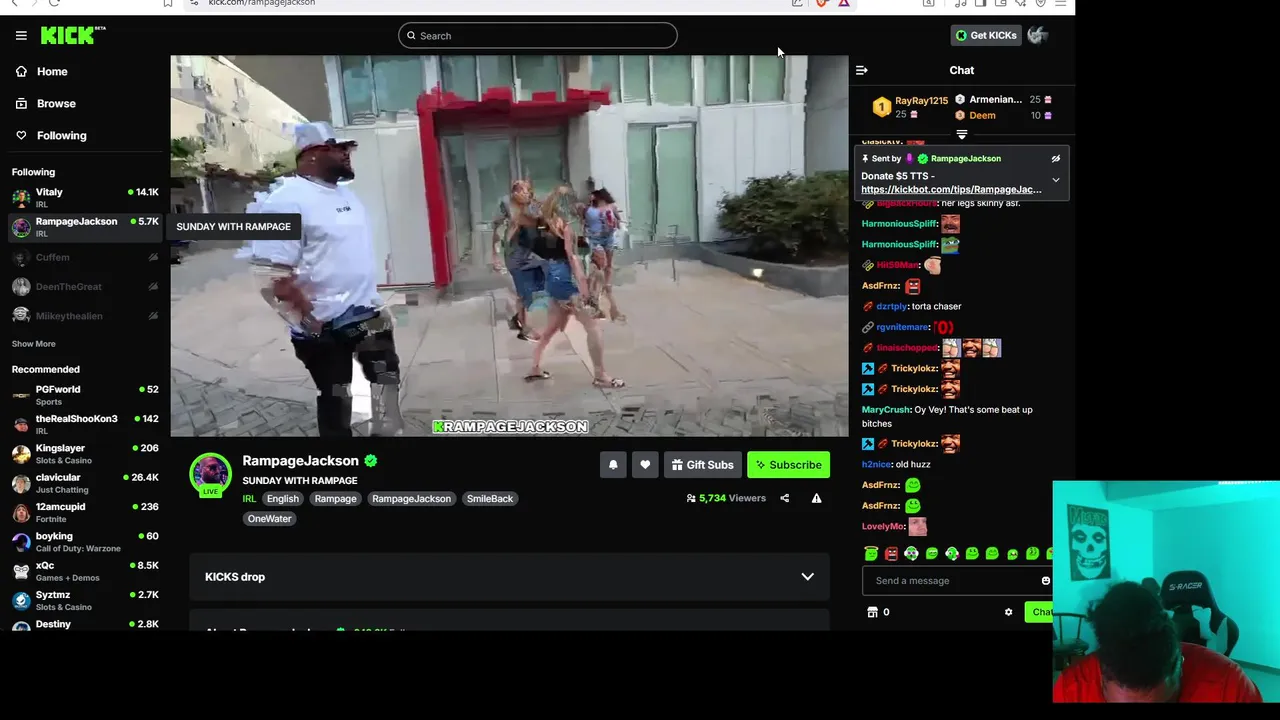Open the IRL category link
The height and width of the screenshot is (720, 1280).
[249, 498]
